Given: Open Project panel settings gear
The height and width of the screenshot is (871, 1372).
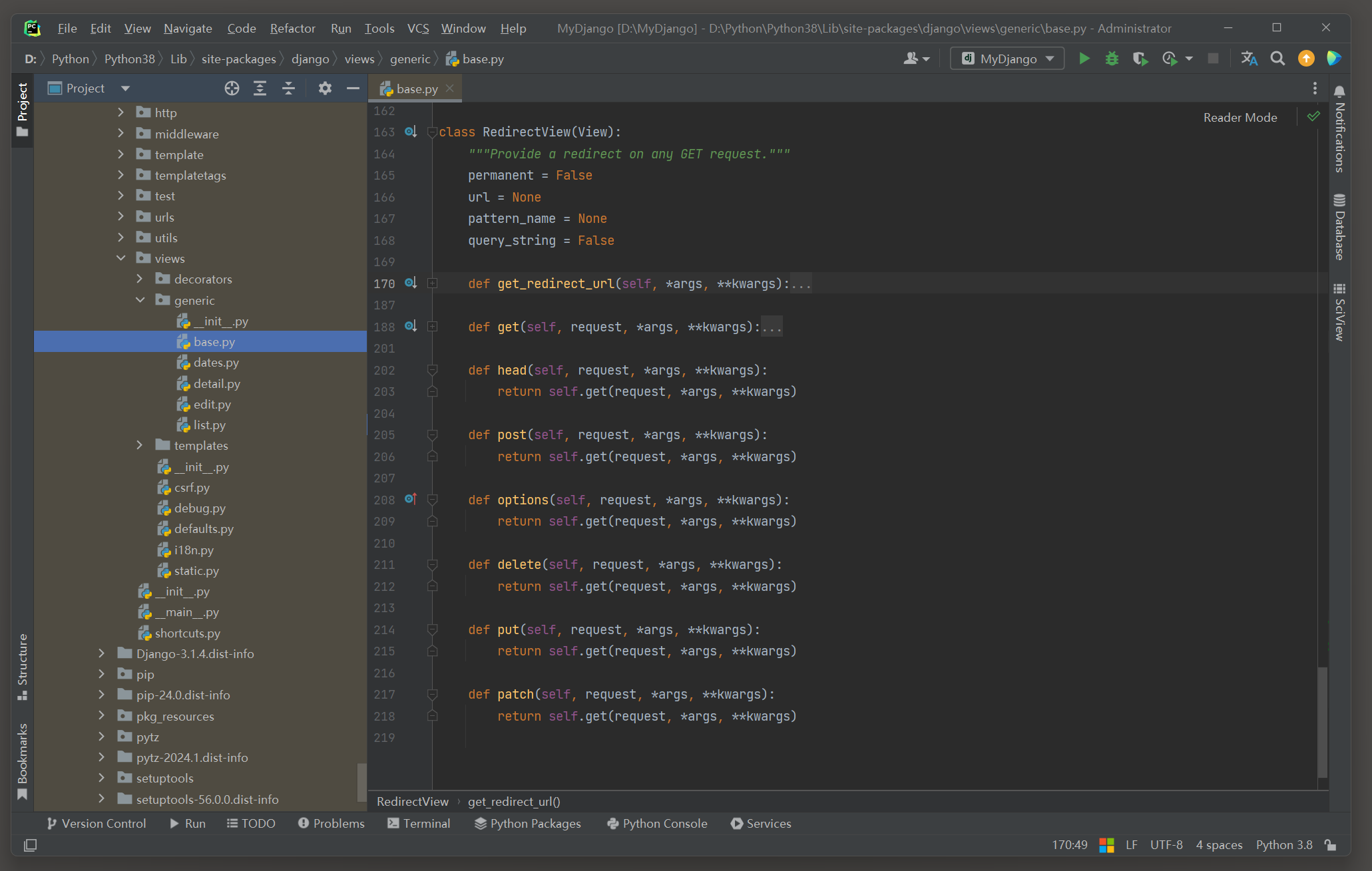Looking at the screenshot, I should pos(324,88).
